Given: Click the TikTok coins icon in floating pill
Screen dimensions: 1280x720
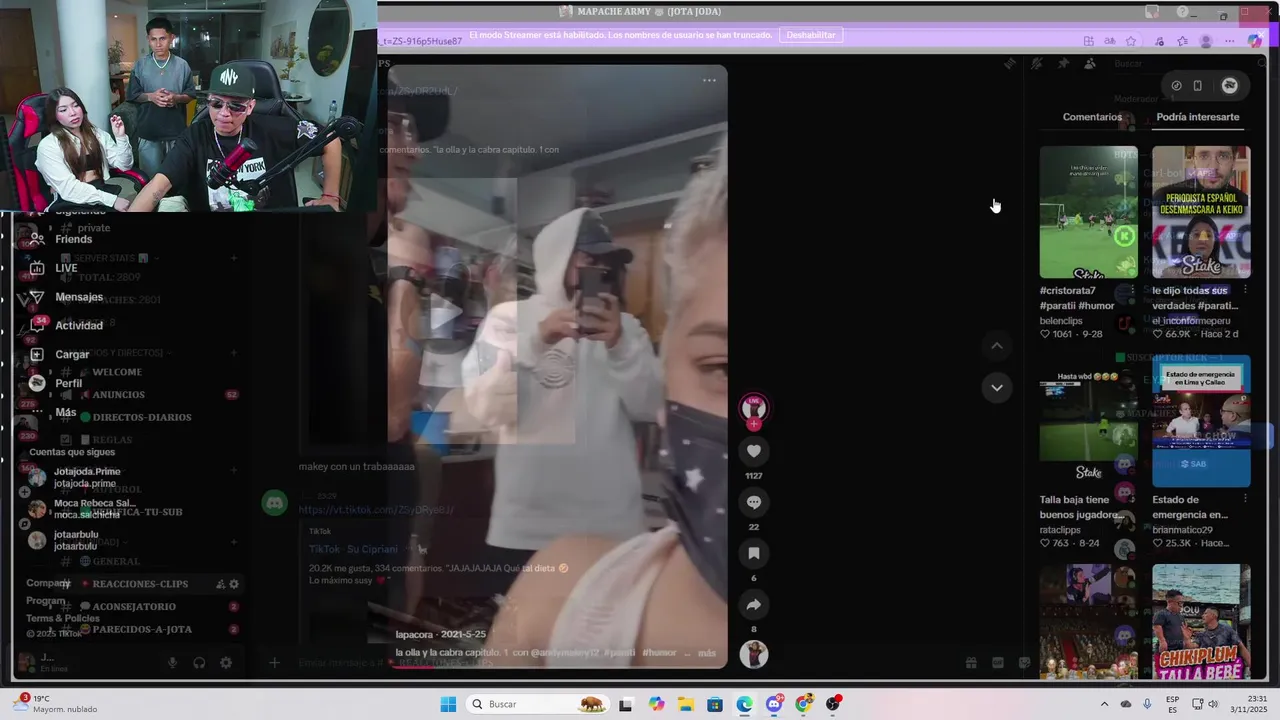Looking at the screenshot, I should click(1176, 86).
